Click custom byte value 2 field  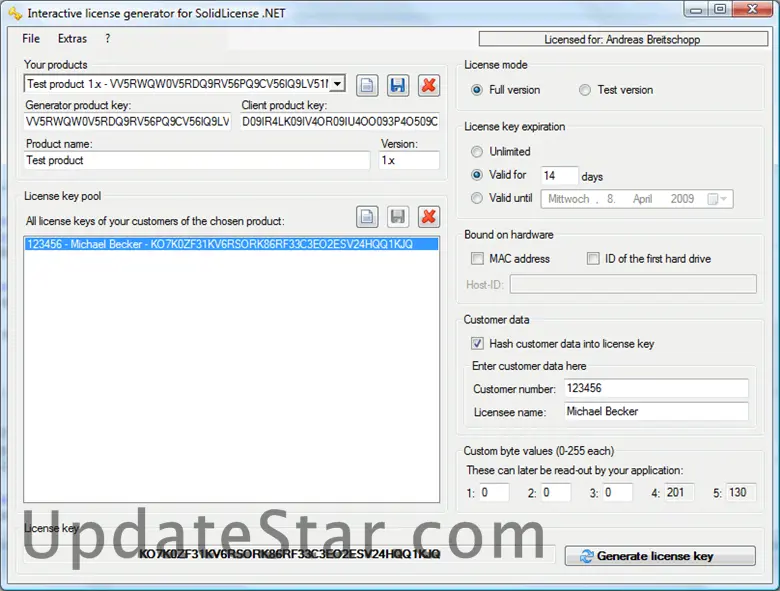tap(556, 492)
